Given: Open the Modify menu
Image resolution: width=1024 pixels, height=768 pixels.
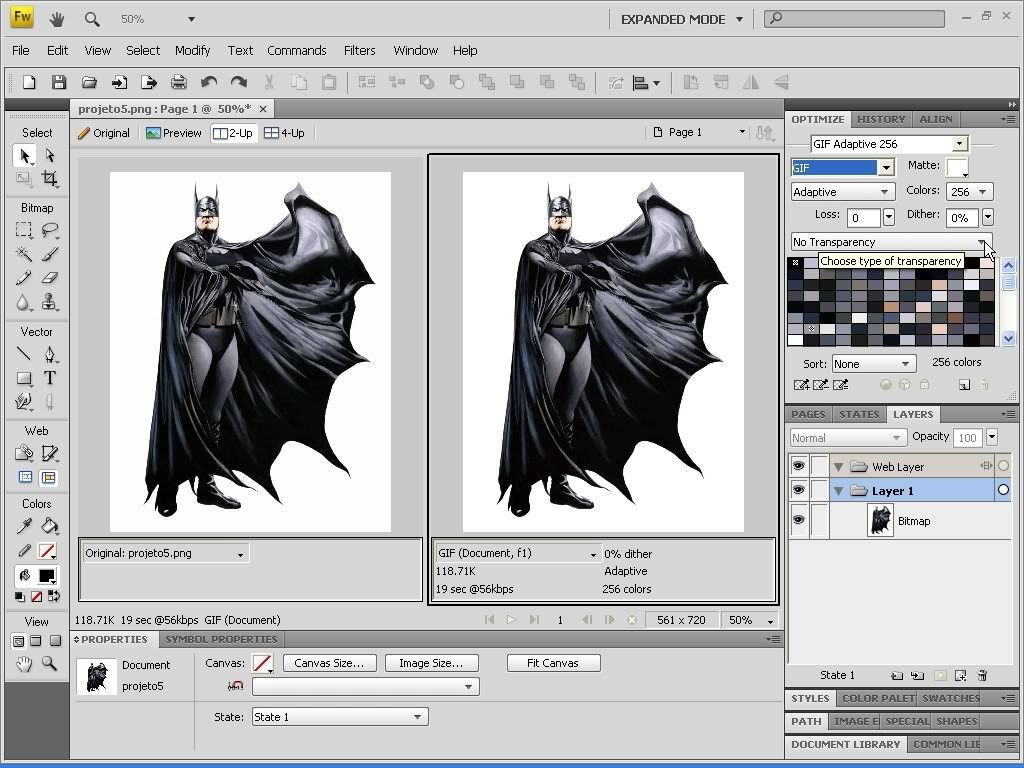Looking at the screenshot, I should tap(192, 50).
